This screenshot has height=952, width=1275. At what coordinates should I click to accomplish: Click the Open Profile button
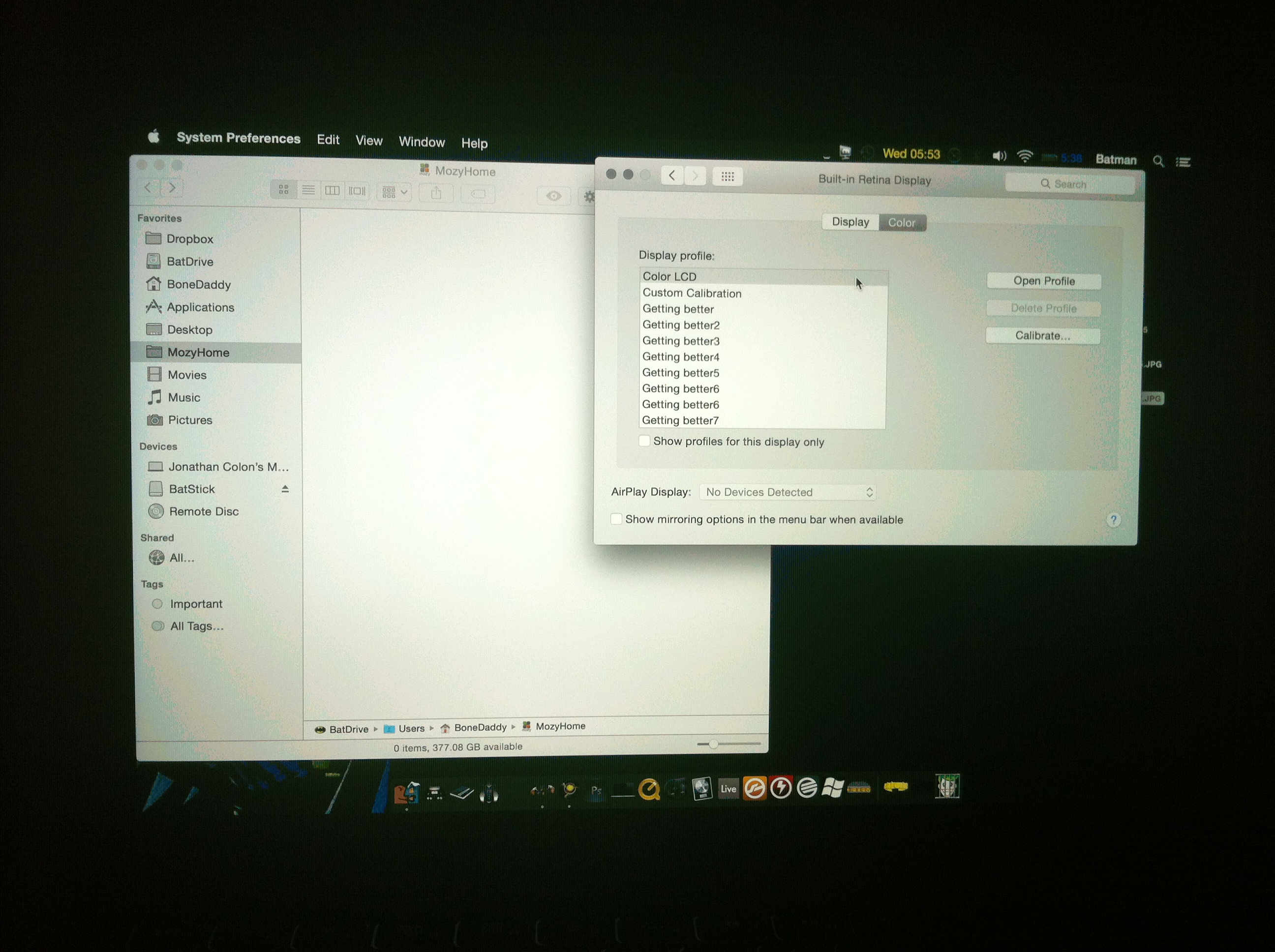click(1043, 281)
